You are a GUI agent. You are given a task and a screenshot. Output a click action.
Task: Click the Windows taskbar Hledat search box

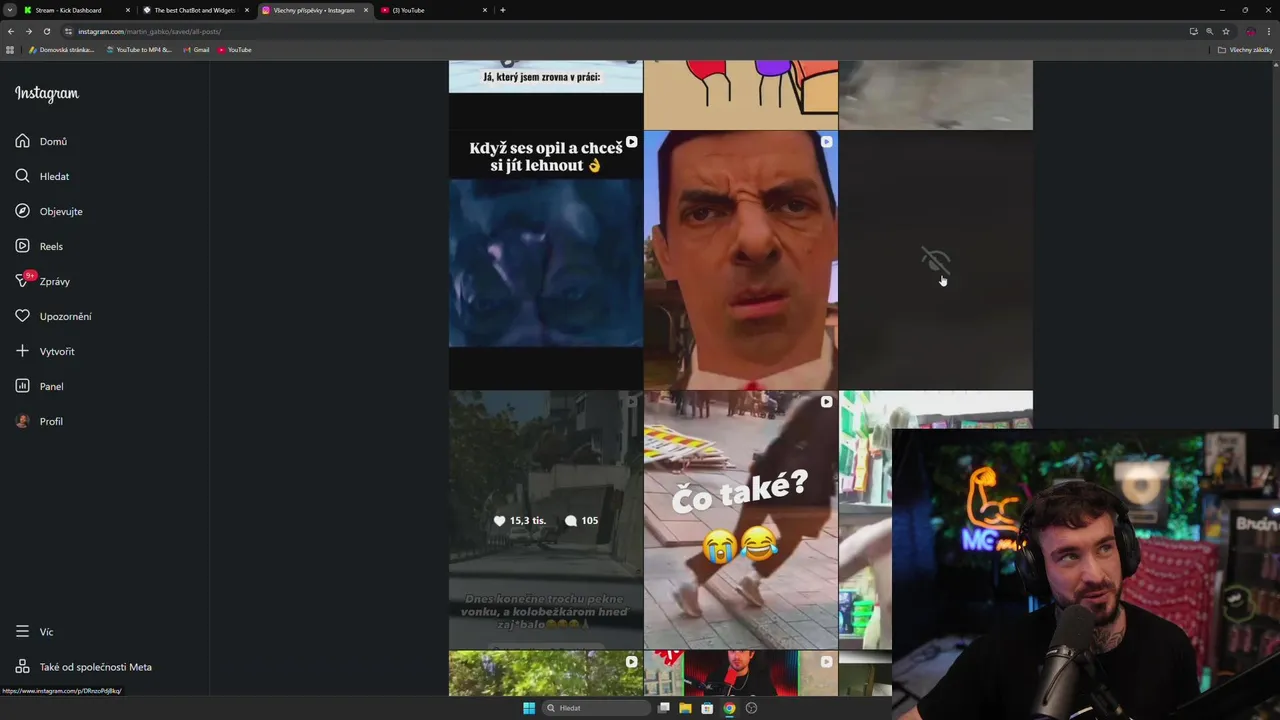pos(597,708)
